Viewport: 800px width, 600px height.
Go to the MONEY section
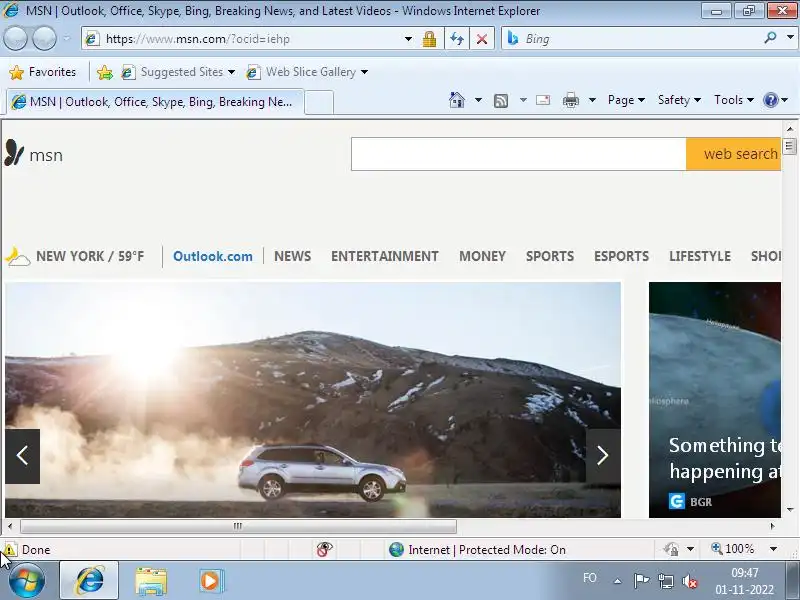coord(482,256)
